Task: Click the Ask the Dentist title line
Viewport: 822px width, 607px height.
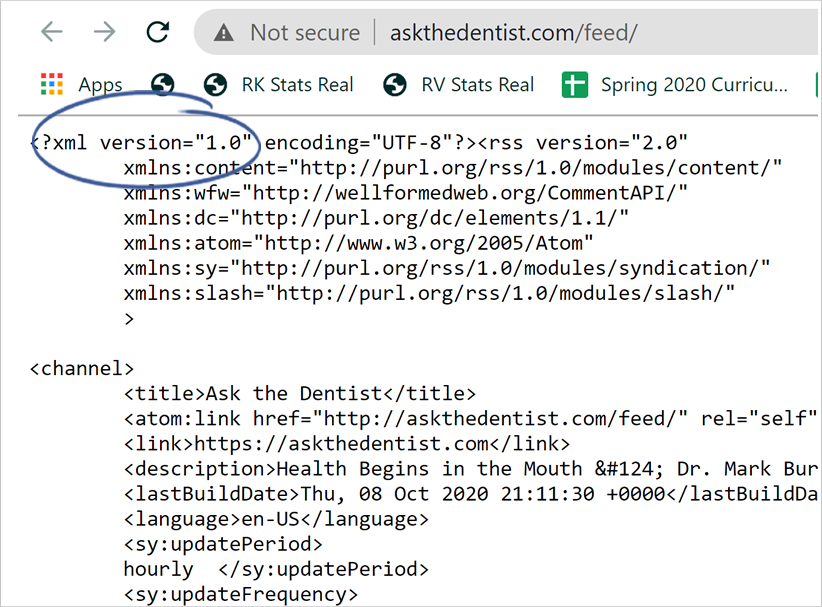Action: pyautogui.click(x=300, y=394)
